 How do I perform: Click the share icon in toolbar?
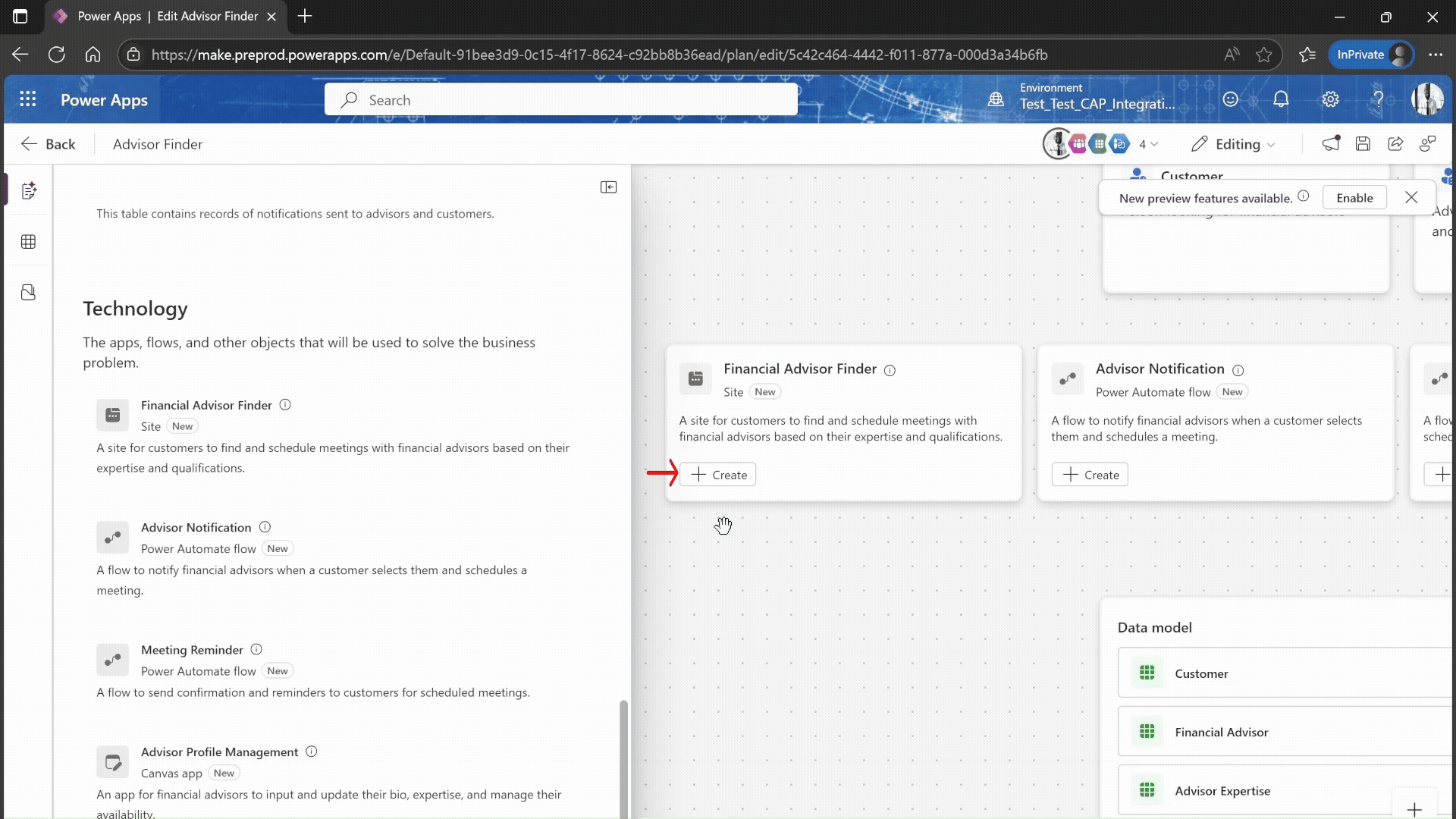pyautogui.click(x=1395, y=144)
